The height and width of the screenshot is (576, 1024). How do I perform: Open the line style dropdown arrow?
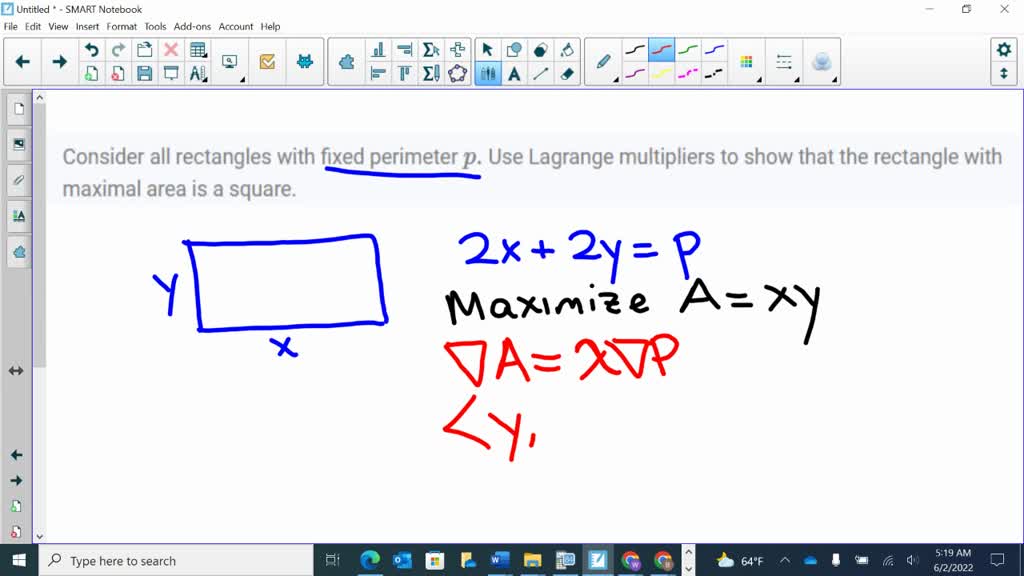click(x=797, y=81)
